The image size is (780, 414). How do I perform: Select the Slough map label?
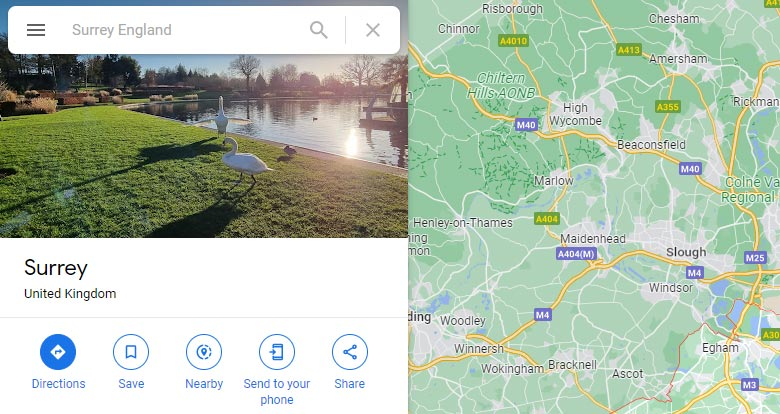click(x=685, y=252)
